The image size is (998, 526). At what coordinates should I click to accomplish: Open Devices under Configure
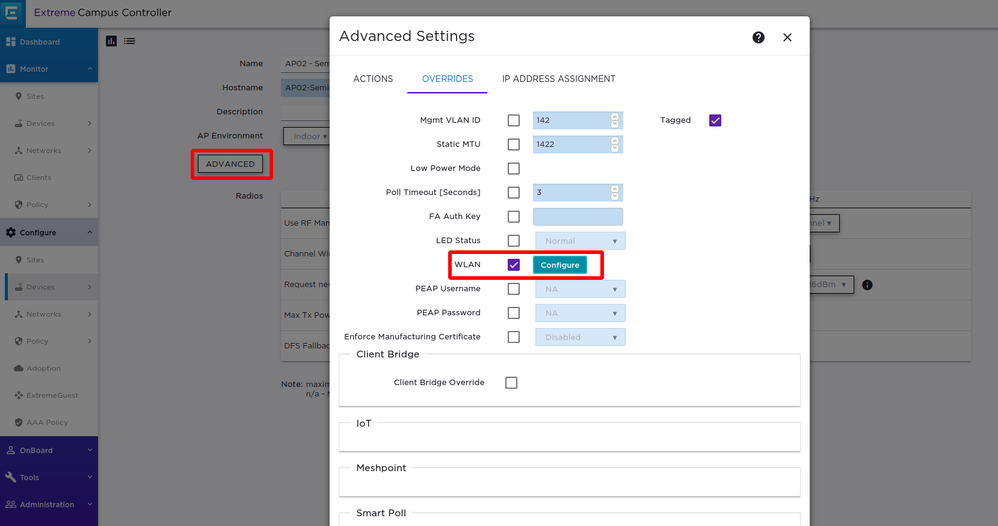(x=49, y=287)
